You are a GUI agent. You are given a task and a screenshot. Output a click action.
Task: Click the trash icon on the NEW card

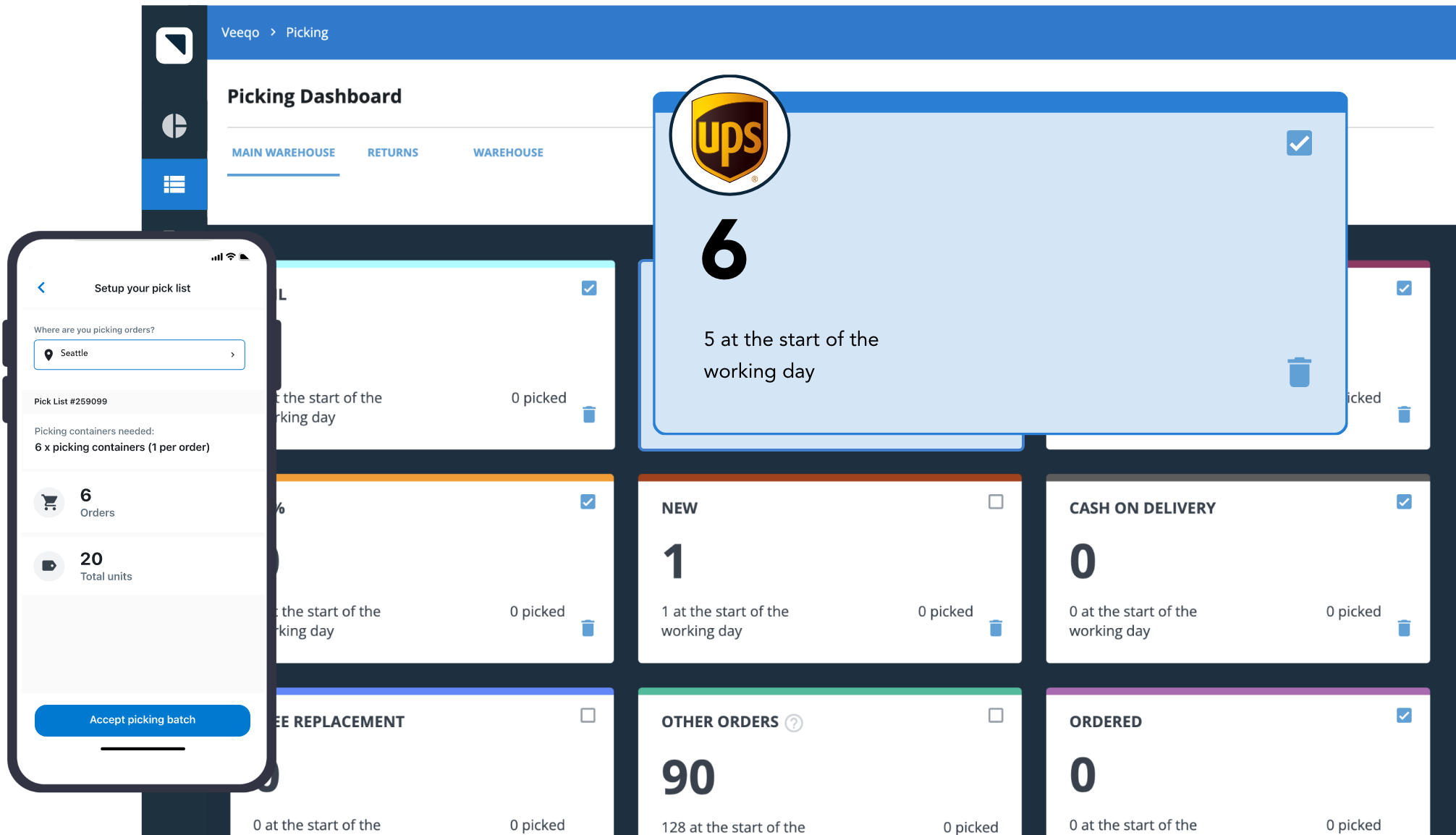point(996,629)
